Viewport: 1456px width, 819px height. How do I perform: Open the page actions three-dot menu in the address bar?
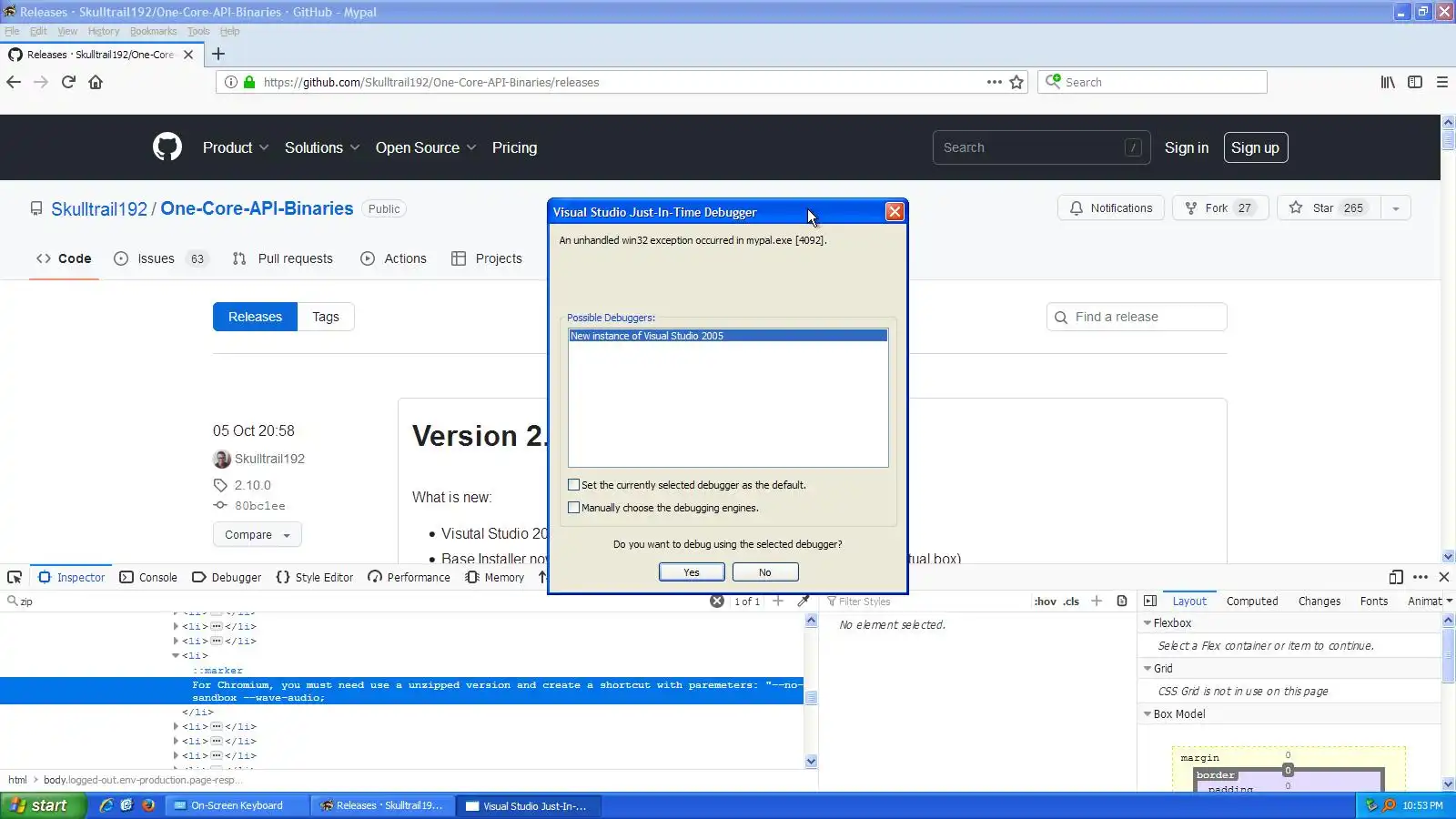point(995,82)
